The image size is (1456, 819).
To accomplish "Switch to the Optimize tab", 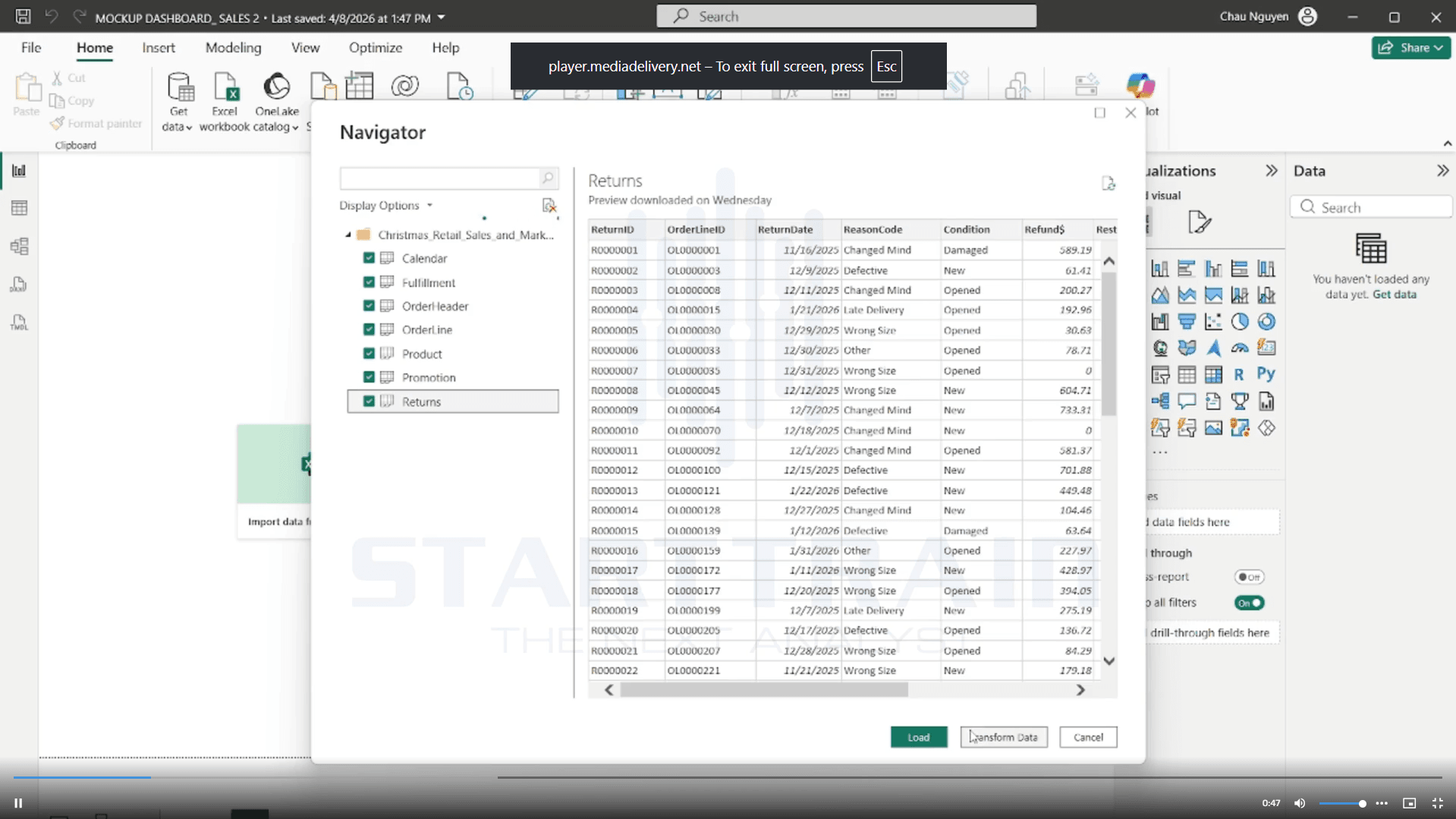I will coord(376,47).
